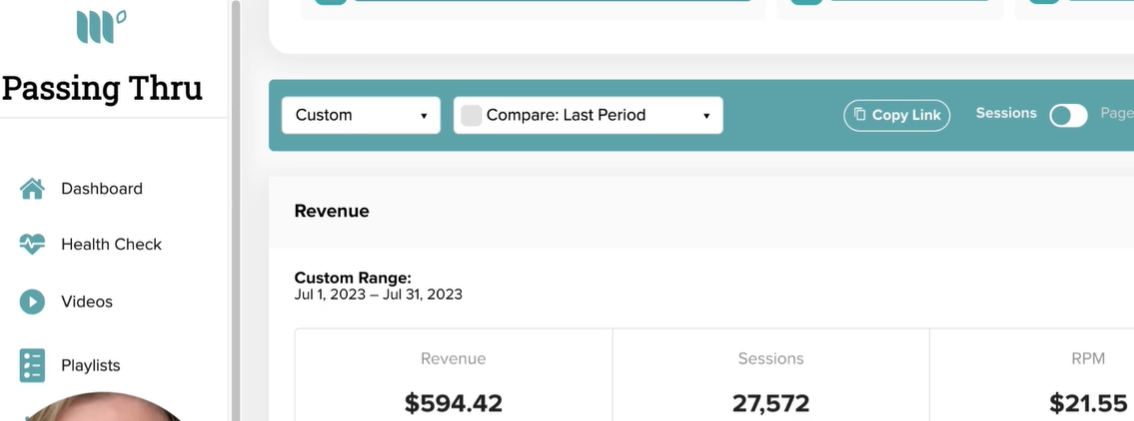Viewport: 1134px width, 421px height.
Task: Click the Copy Link button
Action: (897, 115)
